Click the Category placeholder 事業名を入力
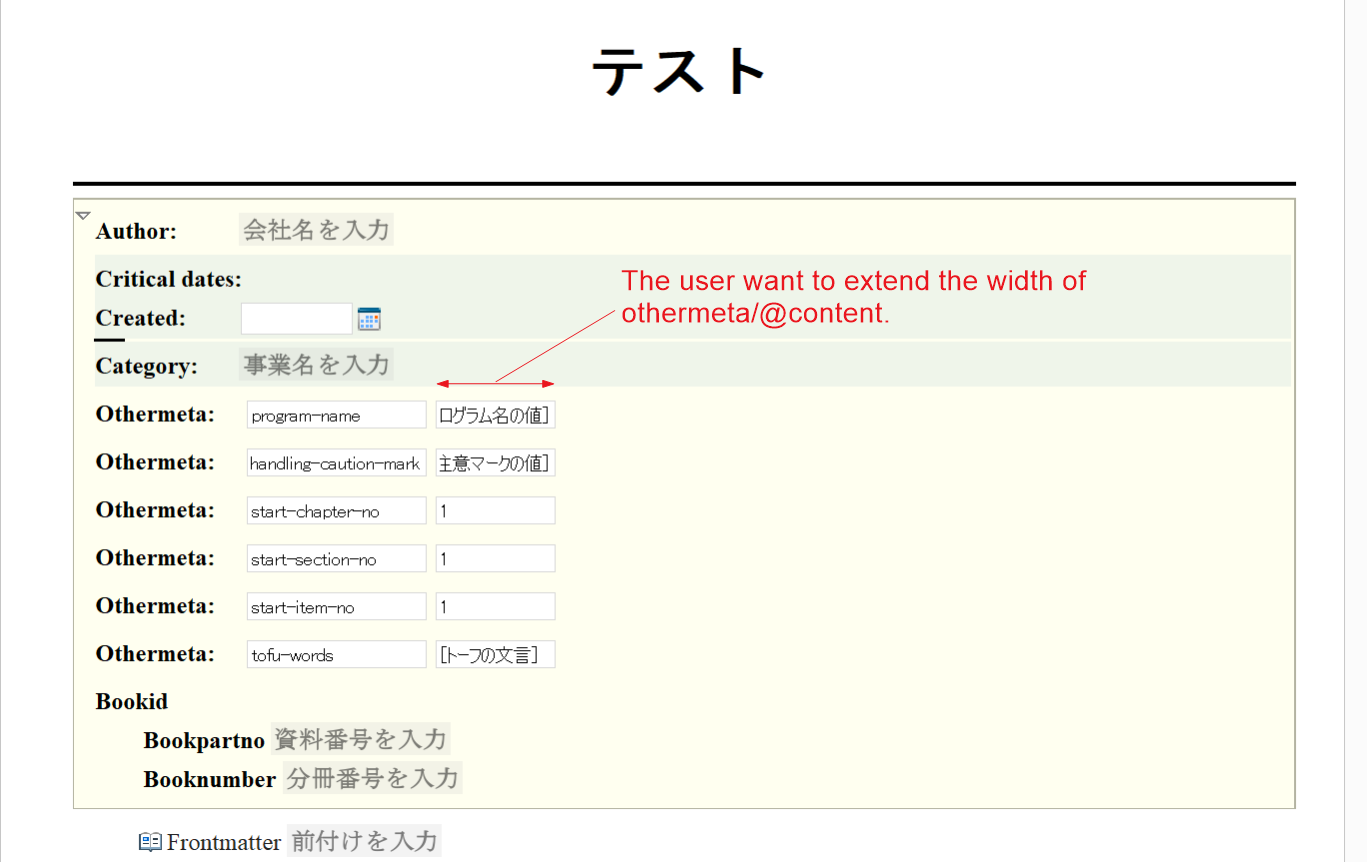 (316, 364)
